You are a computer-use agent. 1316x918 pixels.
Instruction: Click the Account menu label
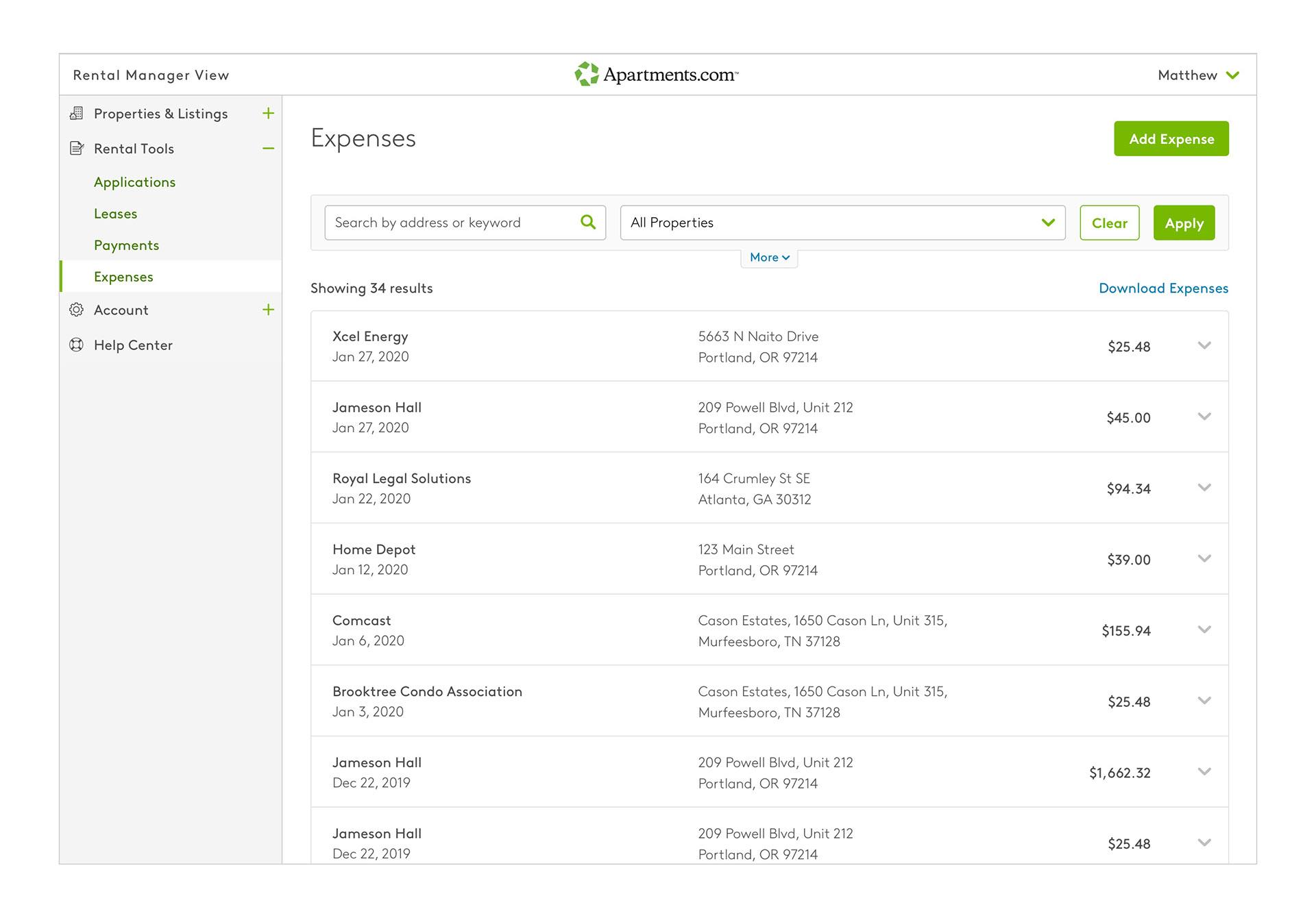tap(121, 310)
